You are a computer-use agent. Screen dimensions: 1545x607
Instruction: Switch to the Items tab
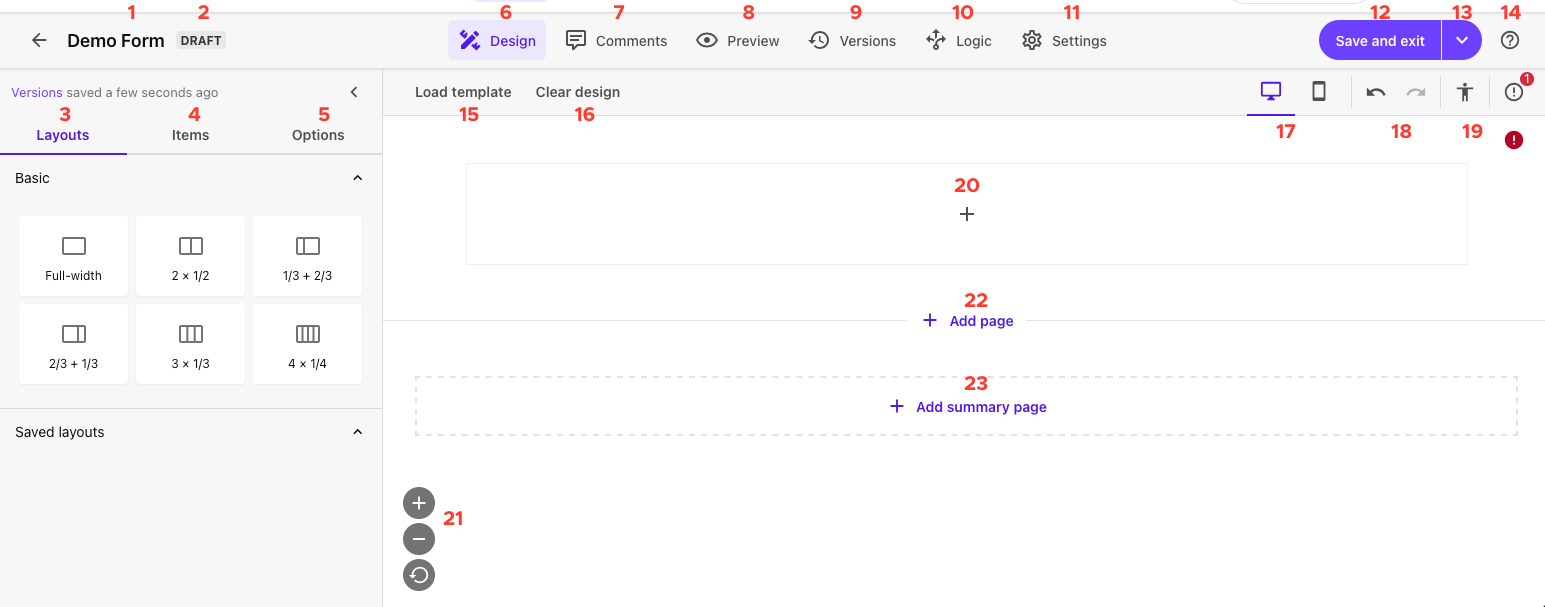(x=190, y=134)
